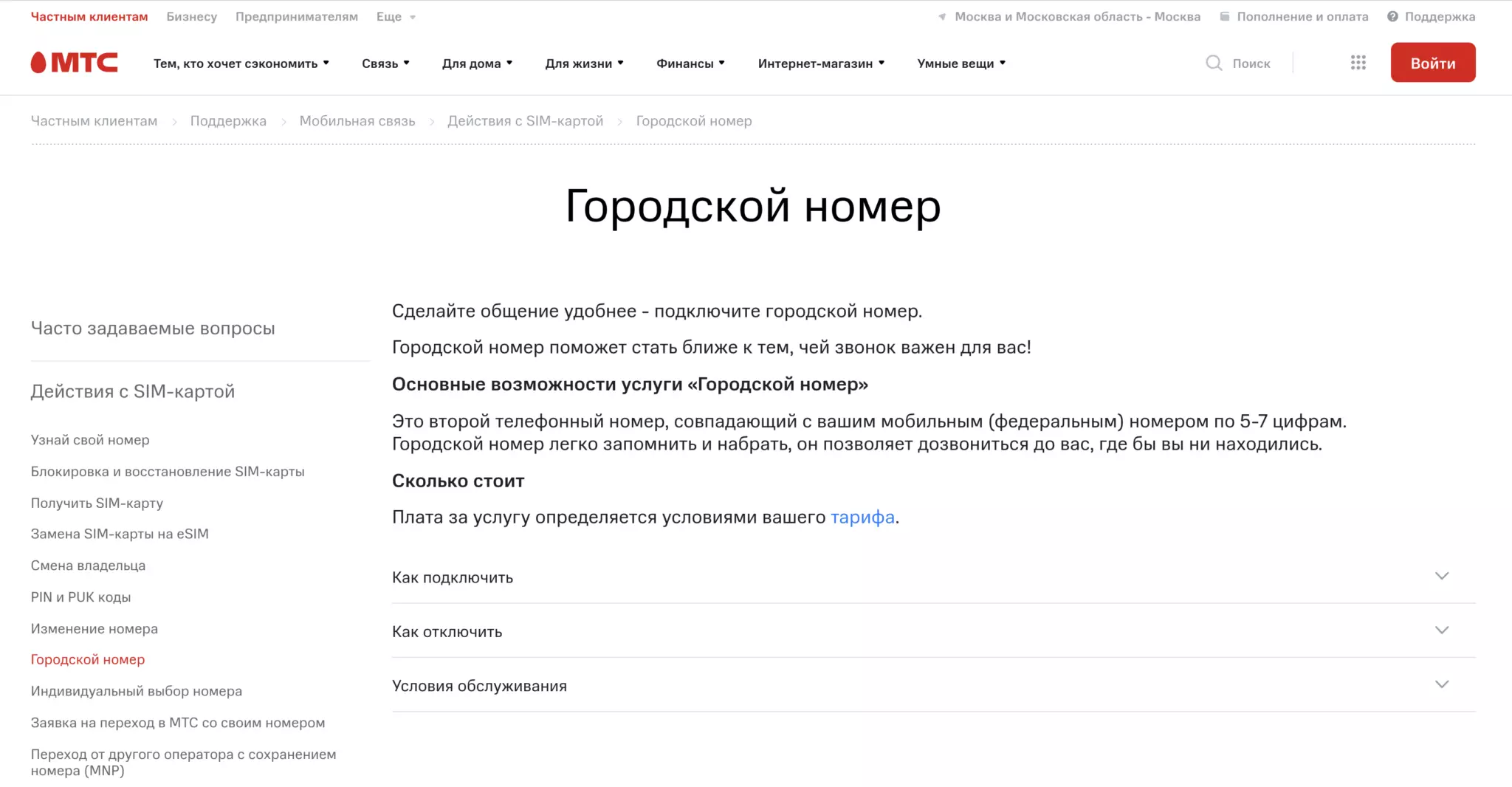Open Блокировка и восстановление SIM-карты item
Image resolution: width=1512 pixels, height=787 pixels.
point(168,472)
